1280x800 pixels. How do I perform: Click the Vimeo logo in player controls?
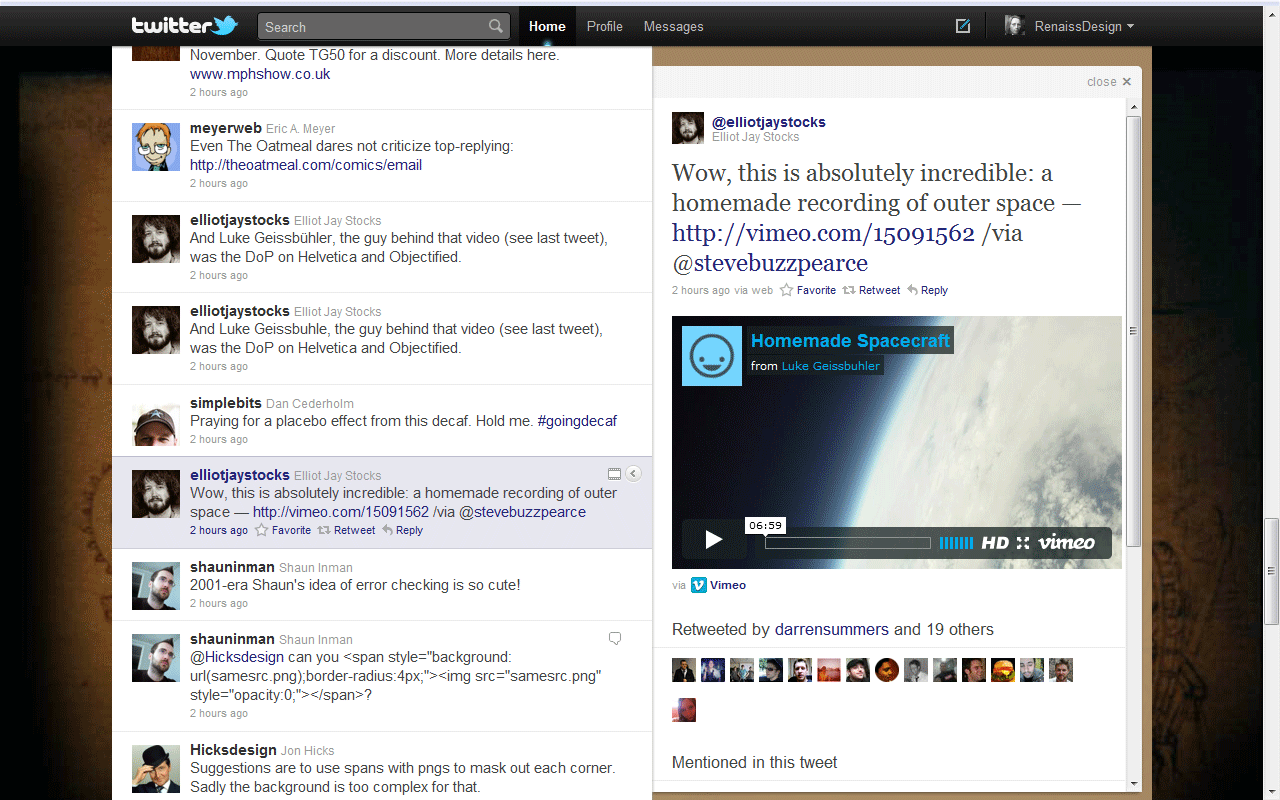(x=1067, y=543)
